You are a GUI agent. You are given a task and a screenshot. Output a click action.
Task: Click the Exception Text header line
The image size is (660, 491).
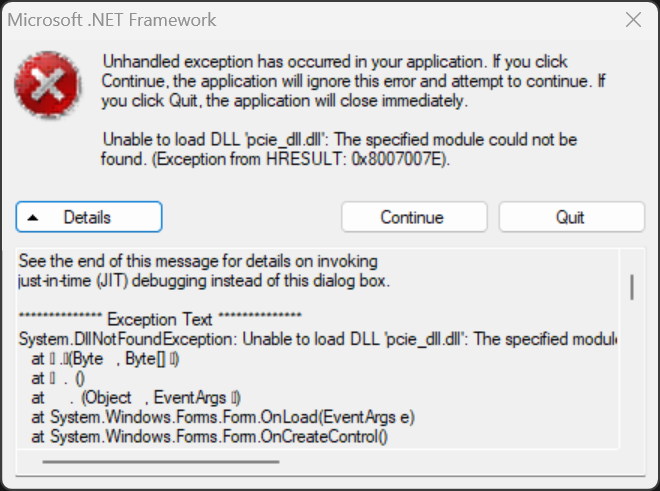tap(160, 320)
